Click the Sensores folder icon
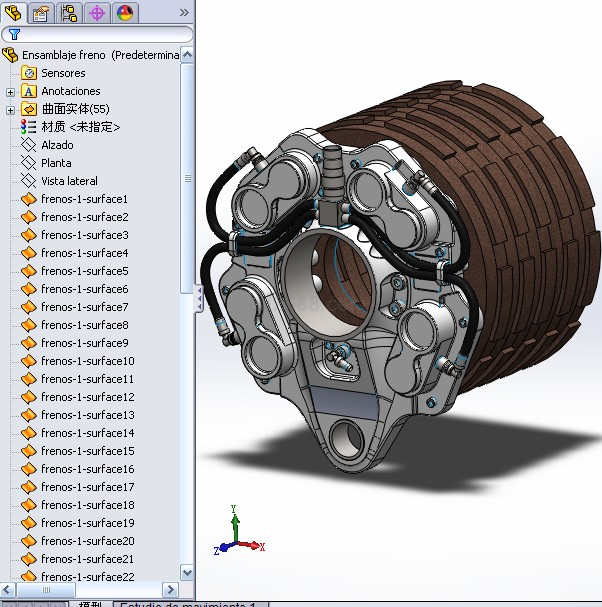This screenshot has height=607, width=602. (x=29, y=73)
